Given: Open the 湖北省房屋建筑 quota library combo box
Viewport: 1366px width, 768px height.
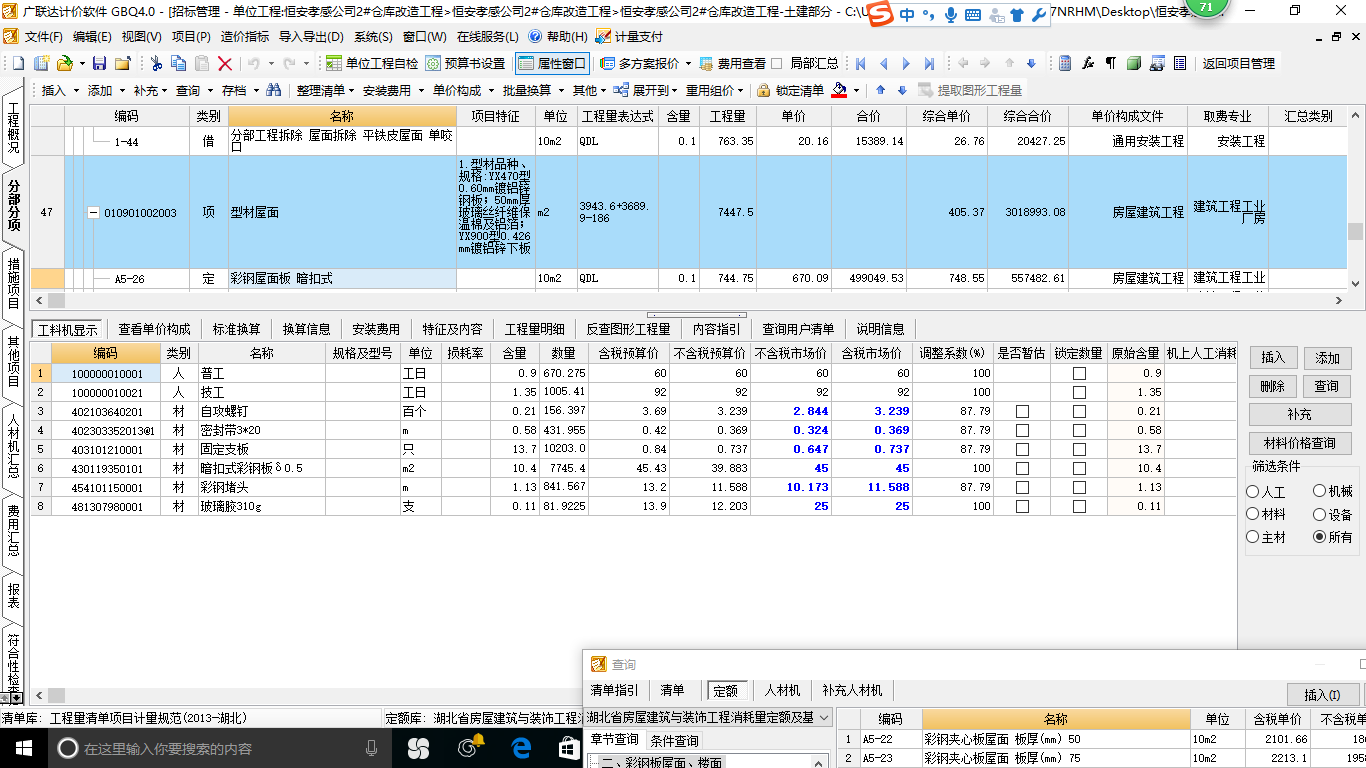Looking at the screenshot, I should [708, 717].
